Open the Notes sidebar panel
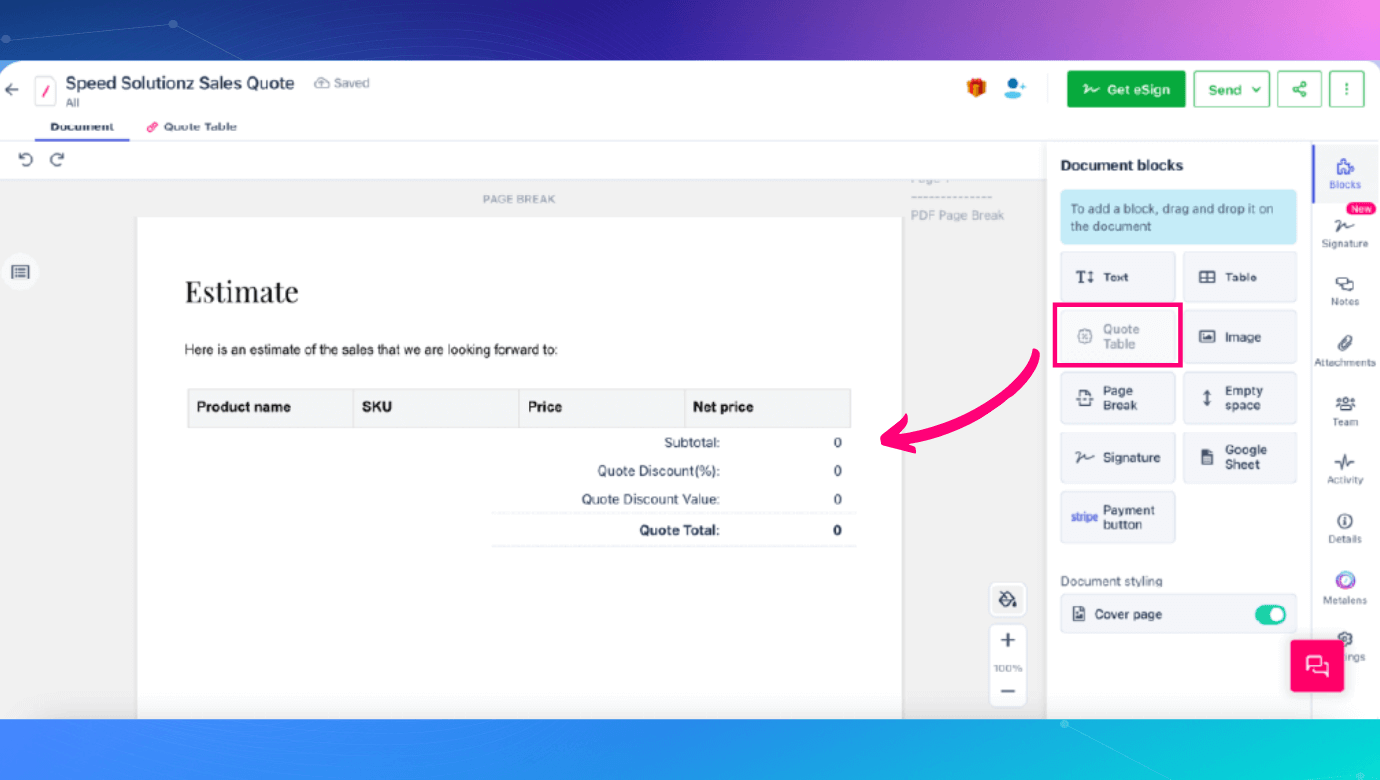 1344,291
